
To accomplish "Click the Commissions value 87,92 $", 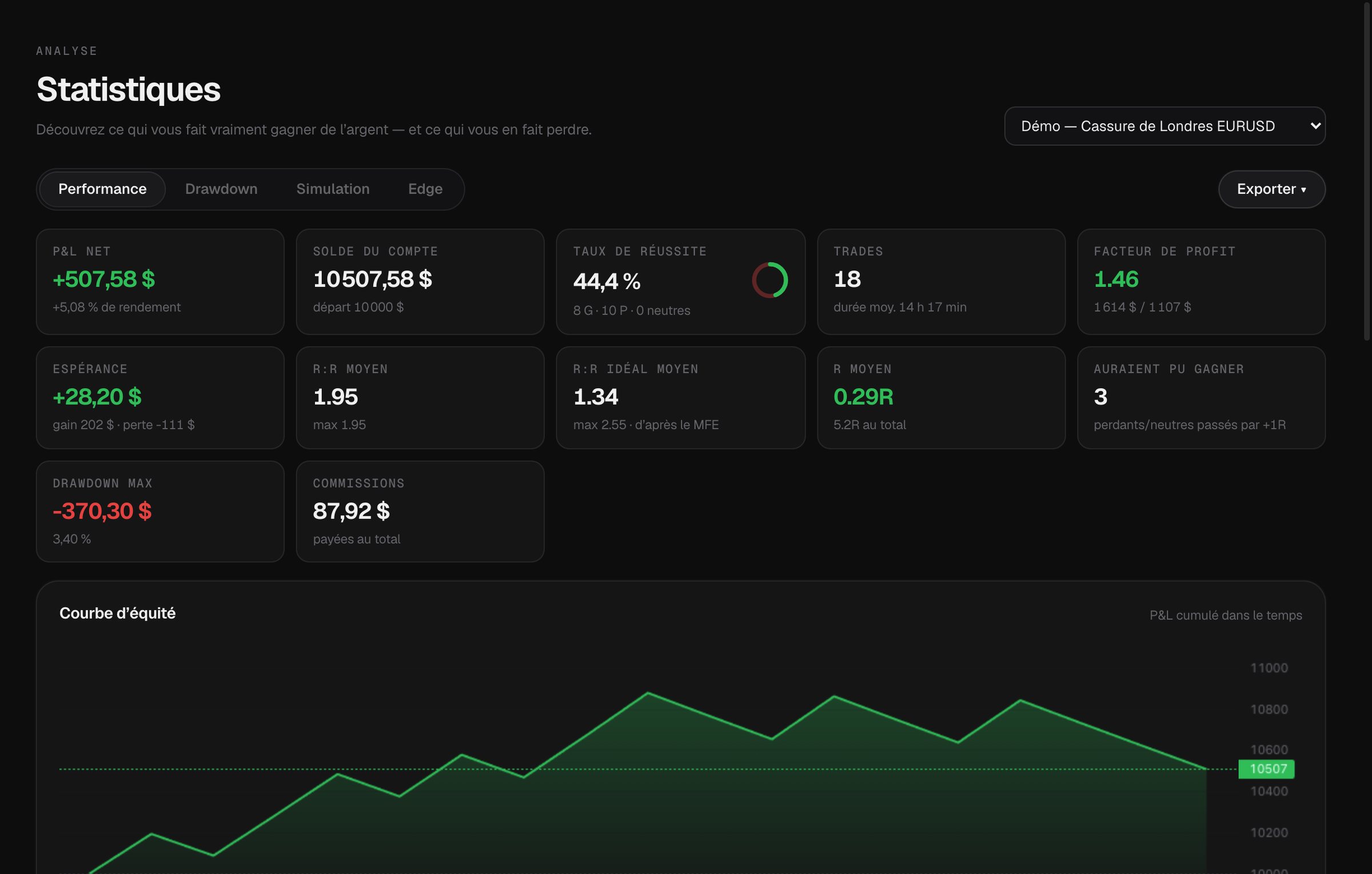I will (351, 511).
